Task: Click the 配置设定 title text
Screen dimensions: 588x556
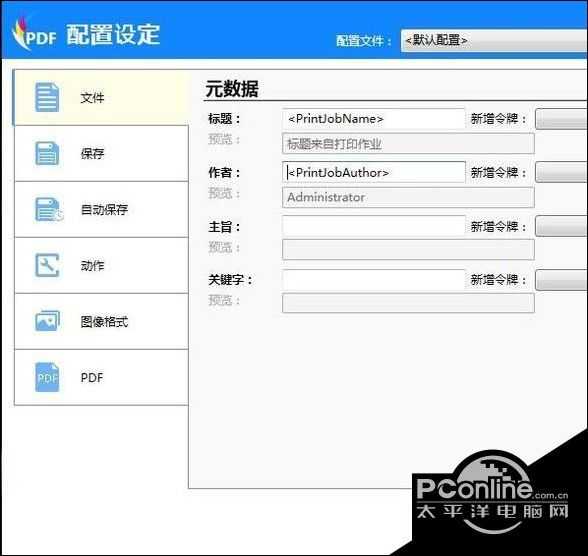Action: pyautogui.click(x=113, y=34)
